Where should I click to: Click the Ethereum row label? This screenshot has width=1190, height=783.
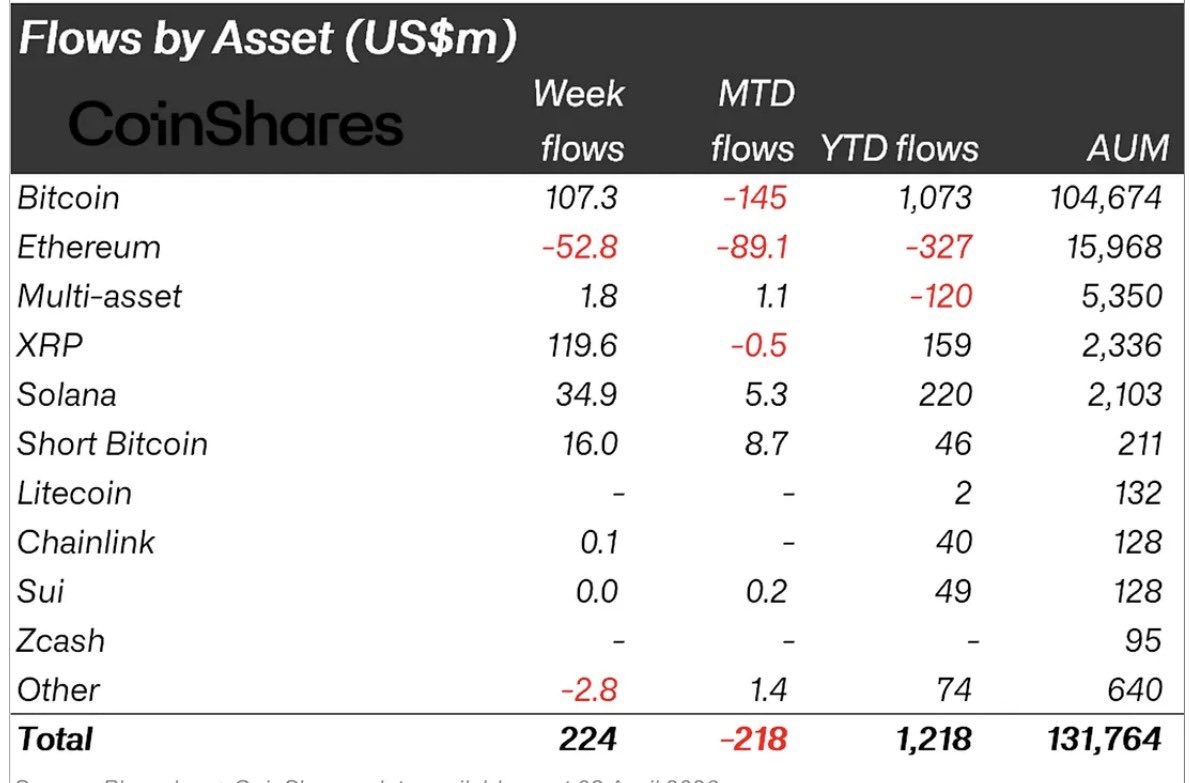point(88,246)
